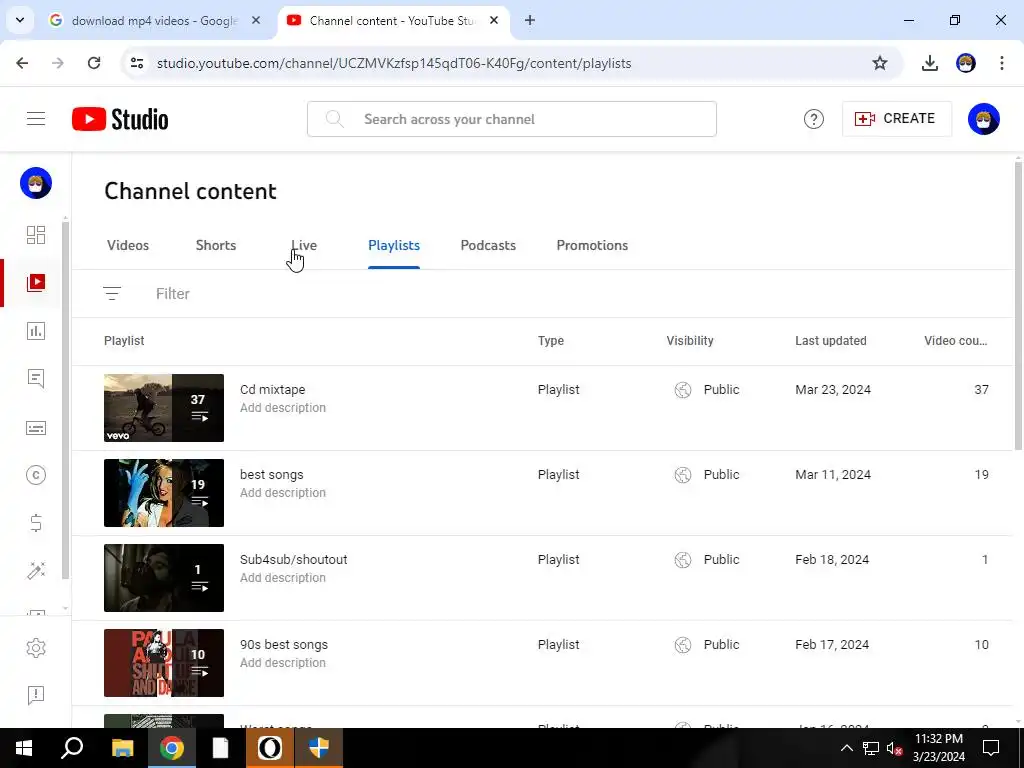This screenshot has width=1024, height=768.
Task: Open account avatar in Studio header
Action: tap(984, 119)
